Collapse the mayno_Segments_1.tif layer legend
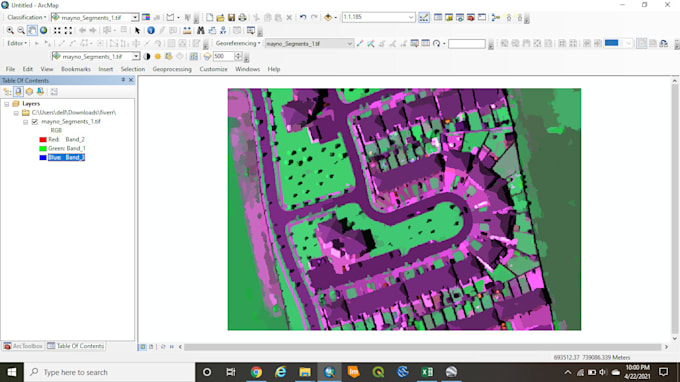This screenshot has height=382, width=680. [x=26, y=122]
